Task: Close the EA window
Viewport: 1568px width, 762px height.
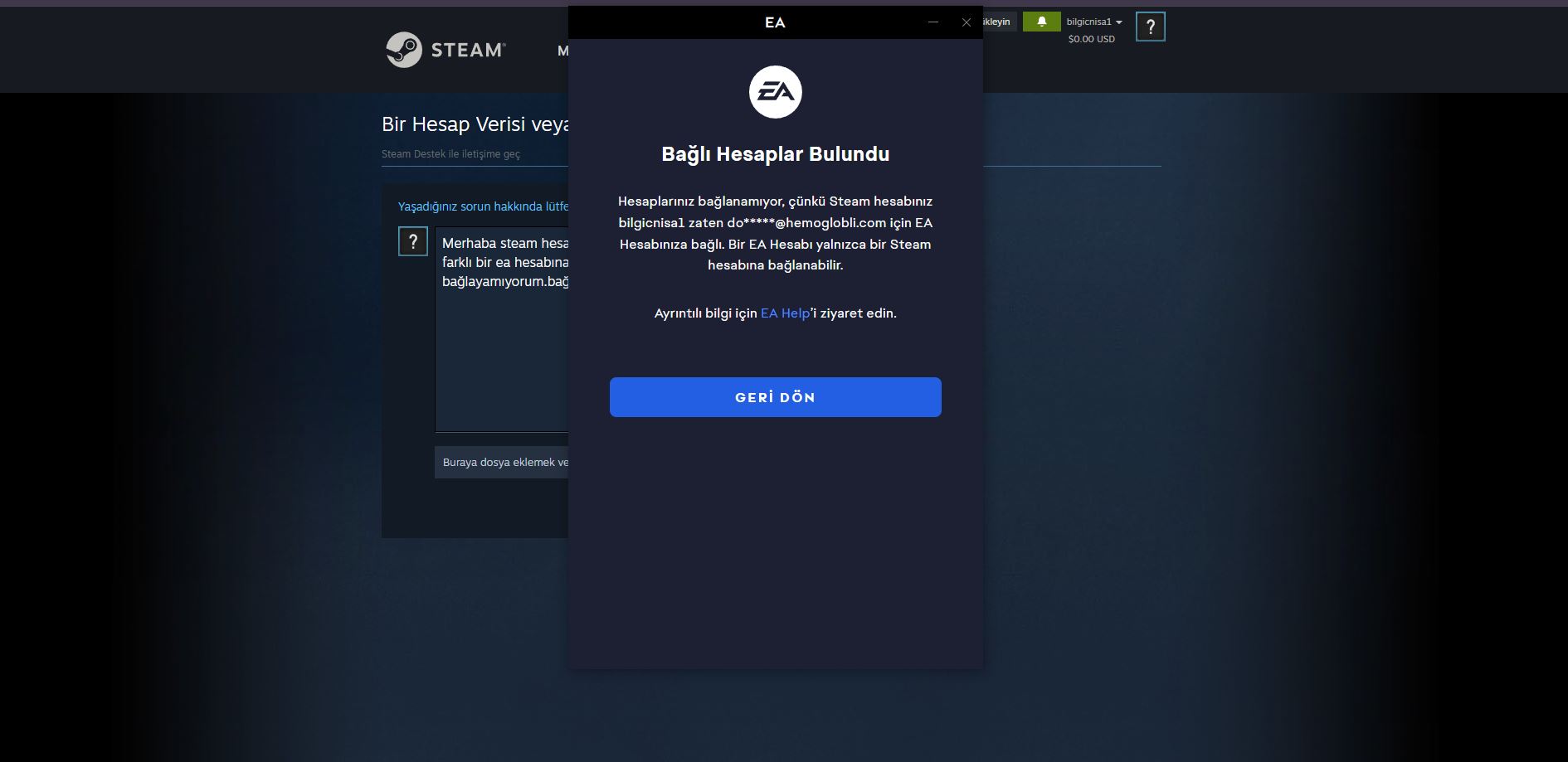Action: 967,22
